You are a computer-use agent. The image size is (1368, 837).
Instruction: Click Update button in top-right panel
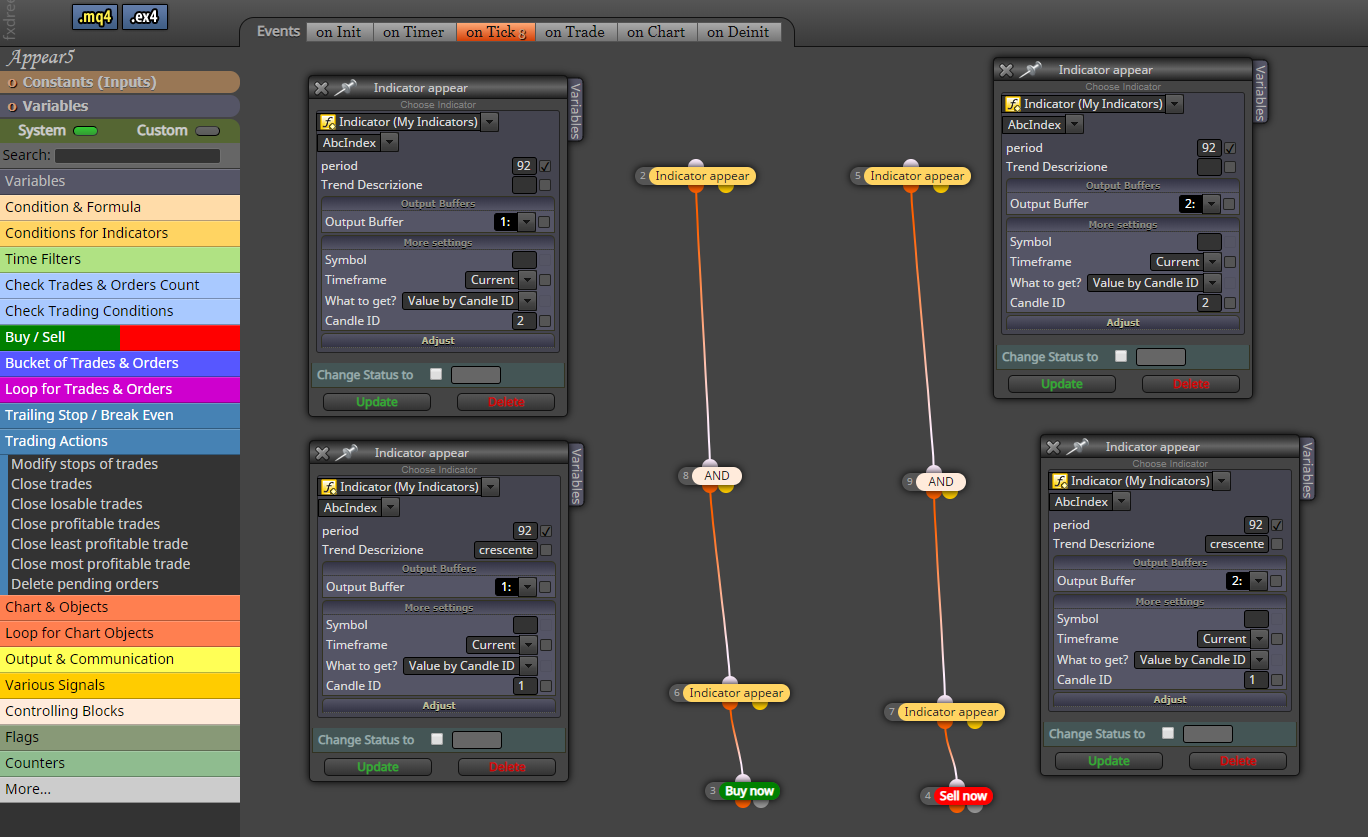point(1062,384)
